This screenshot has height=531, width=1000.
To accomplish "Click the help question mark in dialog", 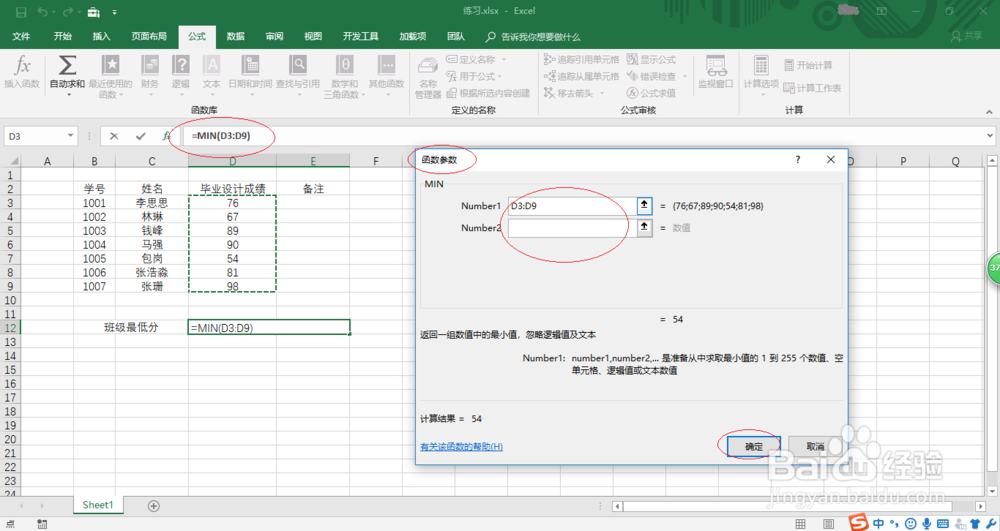I will 798,159.
